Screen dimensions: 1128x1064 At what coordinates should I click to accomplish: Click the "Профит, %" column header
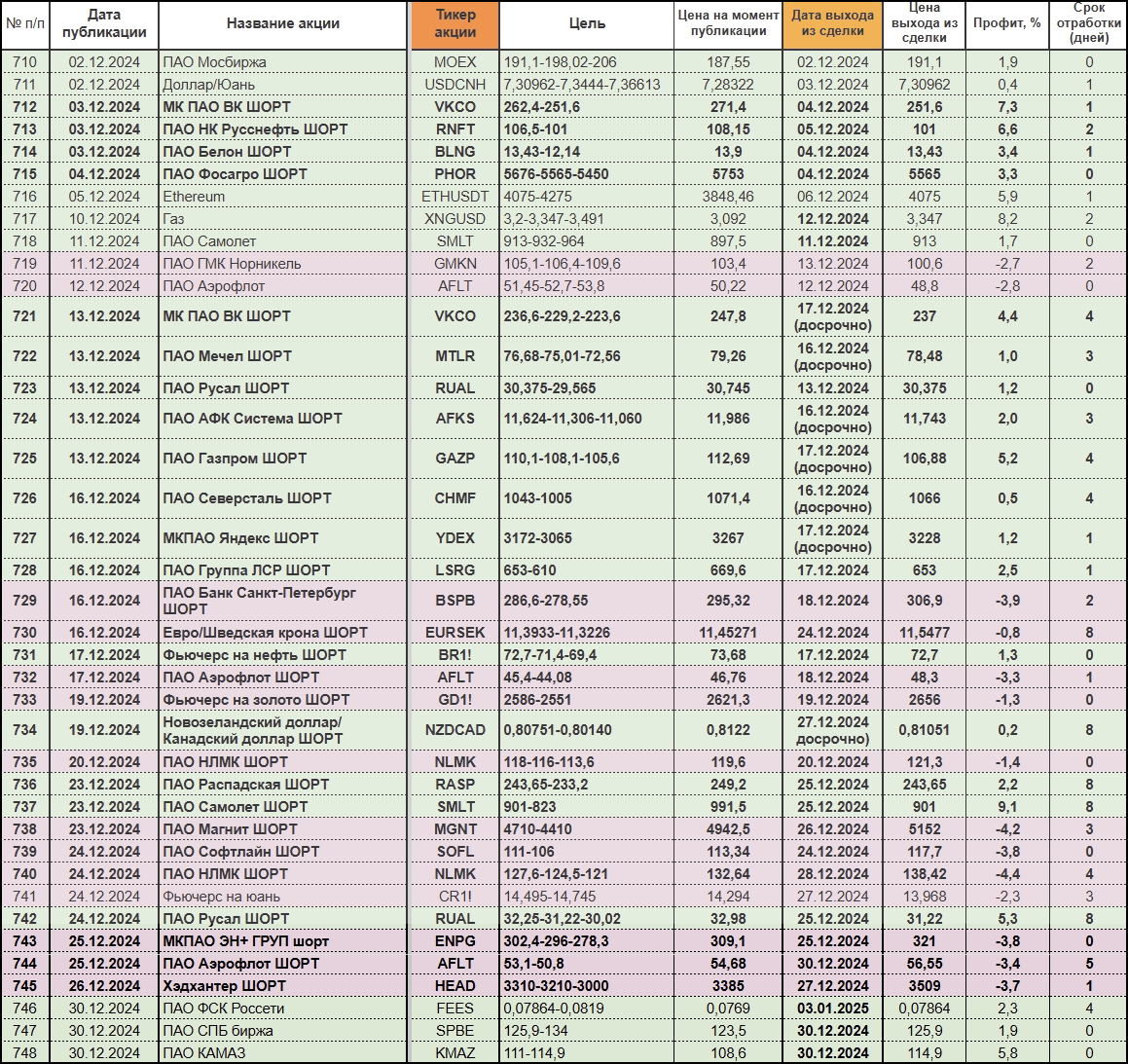coord(1007,23)
